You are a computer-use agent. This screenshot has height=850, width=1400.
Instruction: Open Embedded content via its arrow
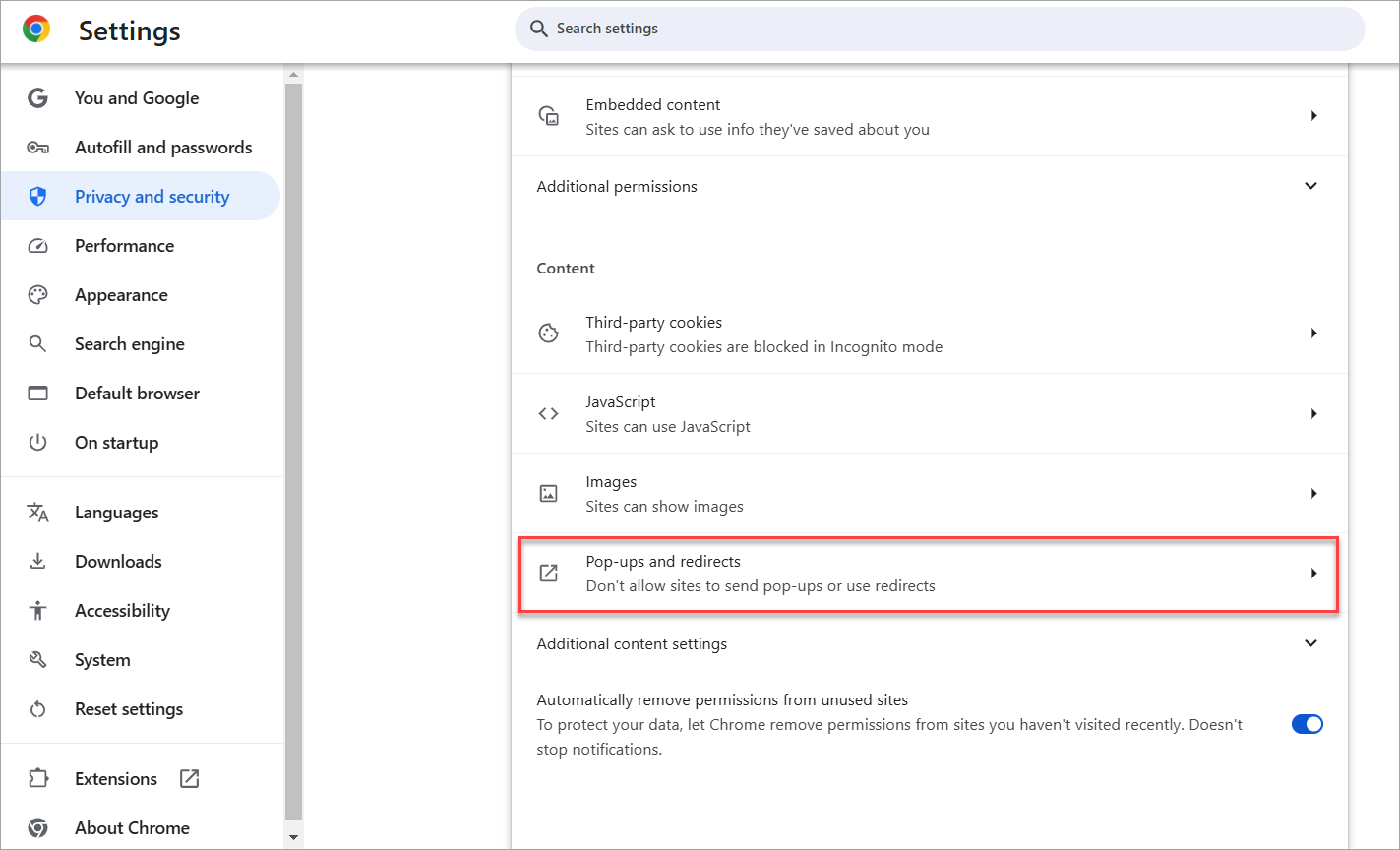pos(1313,116)
